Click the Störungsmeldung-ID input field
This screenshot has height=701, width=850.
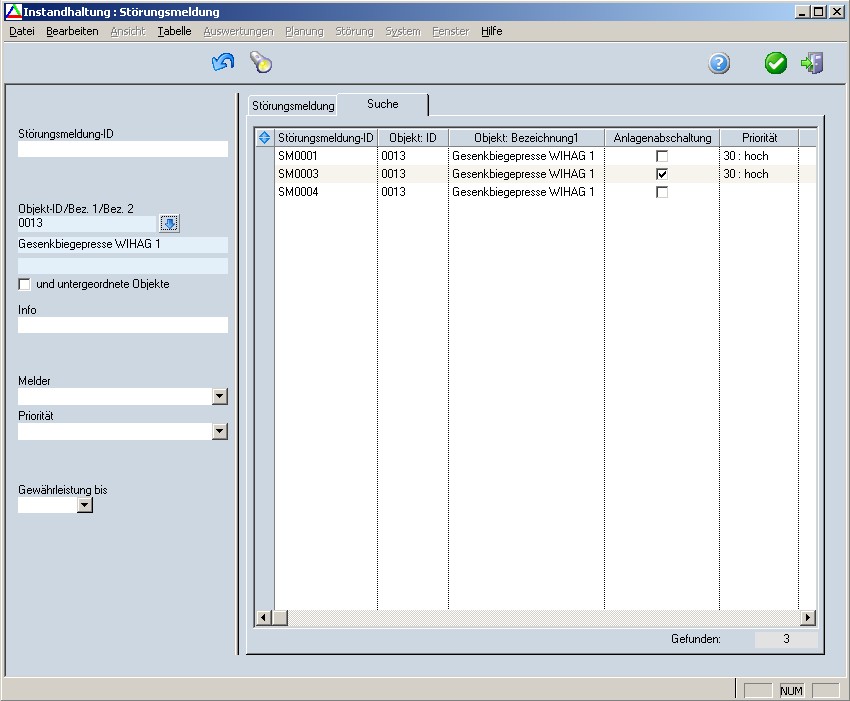[123, 149]
